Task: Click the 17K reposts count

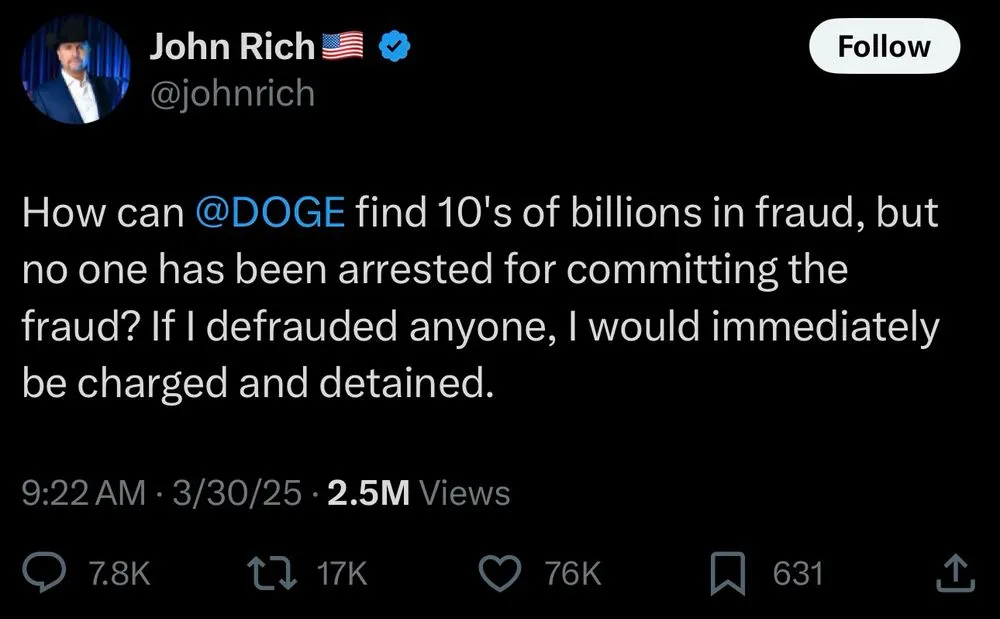Action: (342, 573)
